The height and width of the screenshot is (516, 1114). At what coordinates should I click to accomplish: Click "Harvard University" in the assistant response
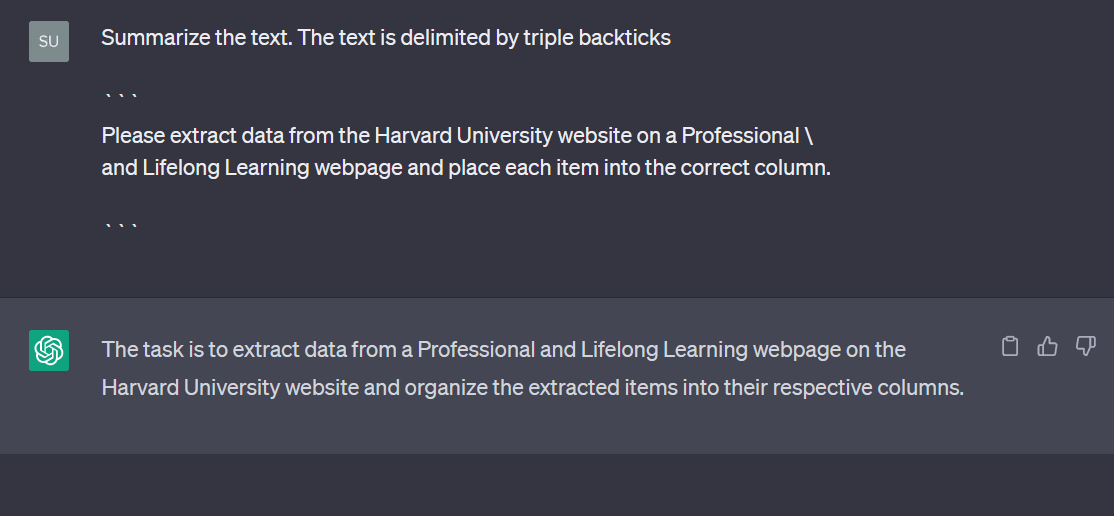[x=191, y=388]
